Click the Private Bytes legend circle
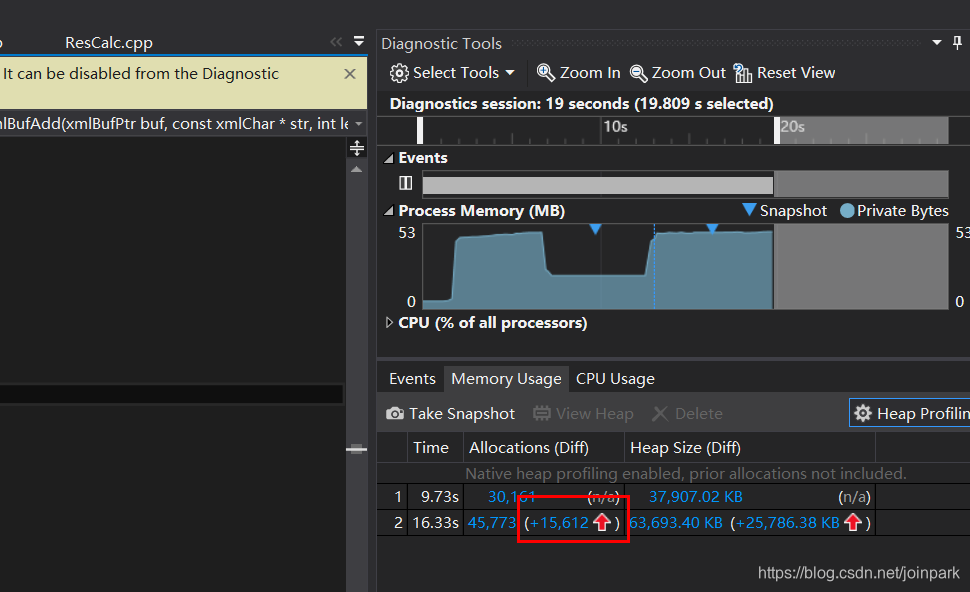 click(x=847, y=211)
